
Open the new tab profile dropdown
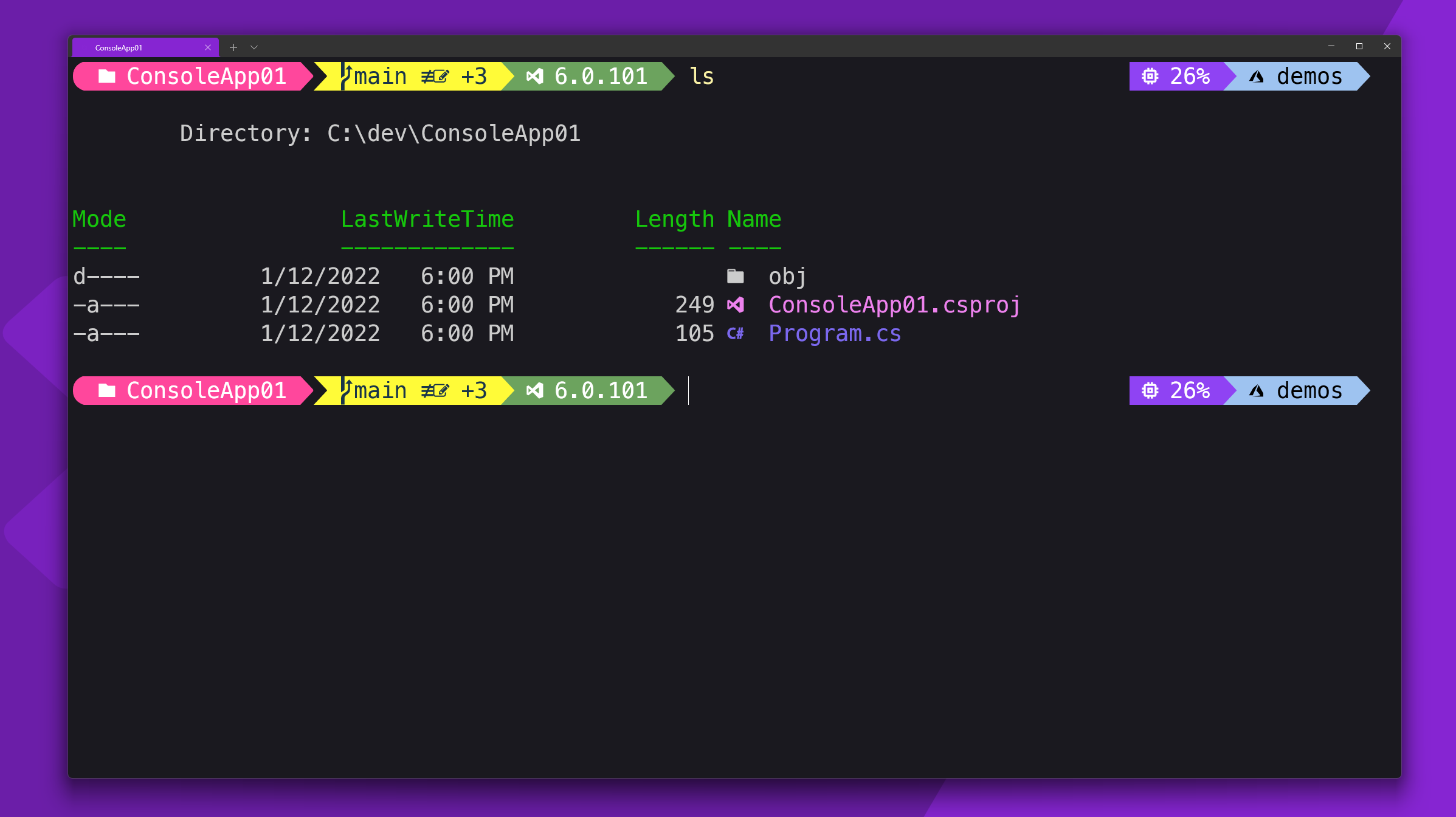coord(254,47)
